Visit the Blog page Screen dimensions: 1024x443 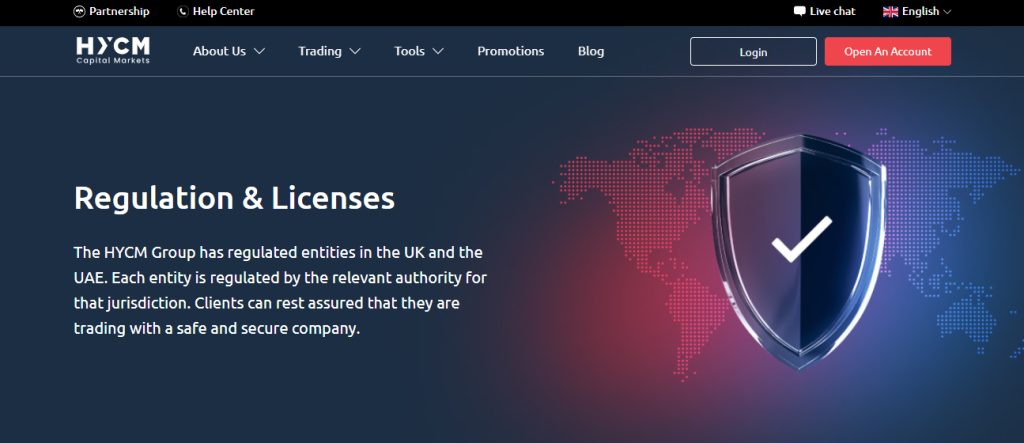point(591,51)
